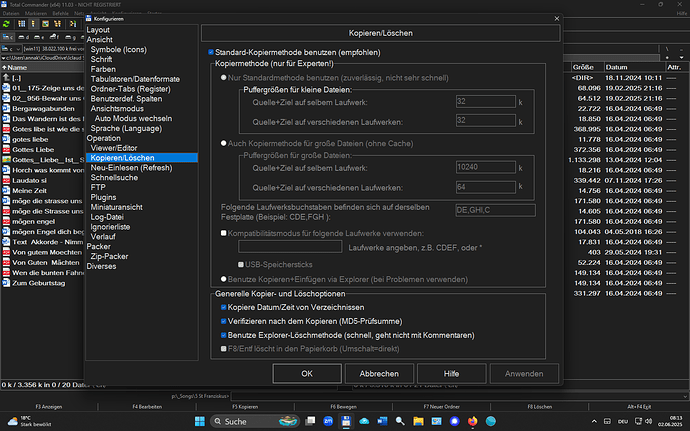Viewport: 690px width, 431px height.
Task: Select drive d in the drive bar
Action: (23, 37)
